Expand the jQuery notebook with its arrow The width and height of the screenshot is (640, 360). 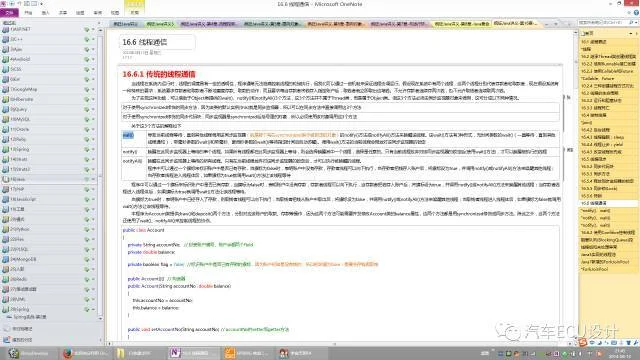[x=93, y=109]
